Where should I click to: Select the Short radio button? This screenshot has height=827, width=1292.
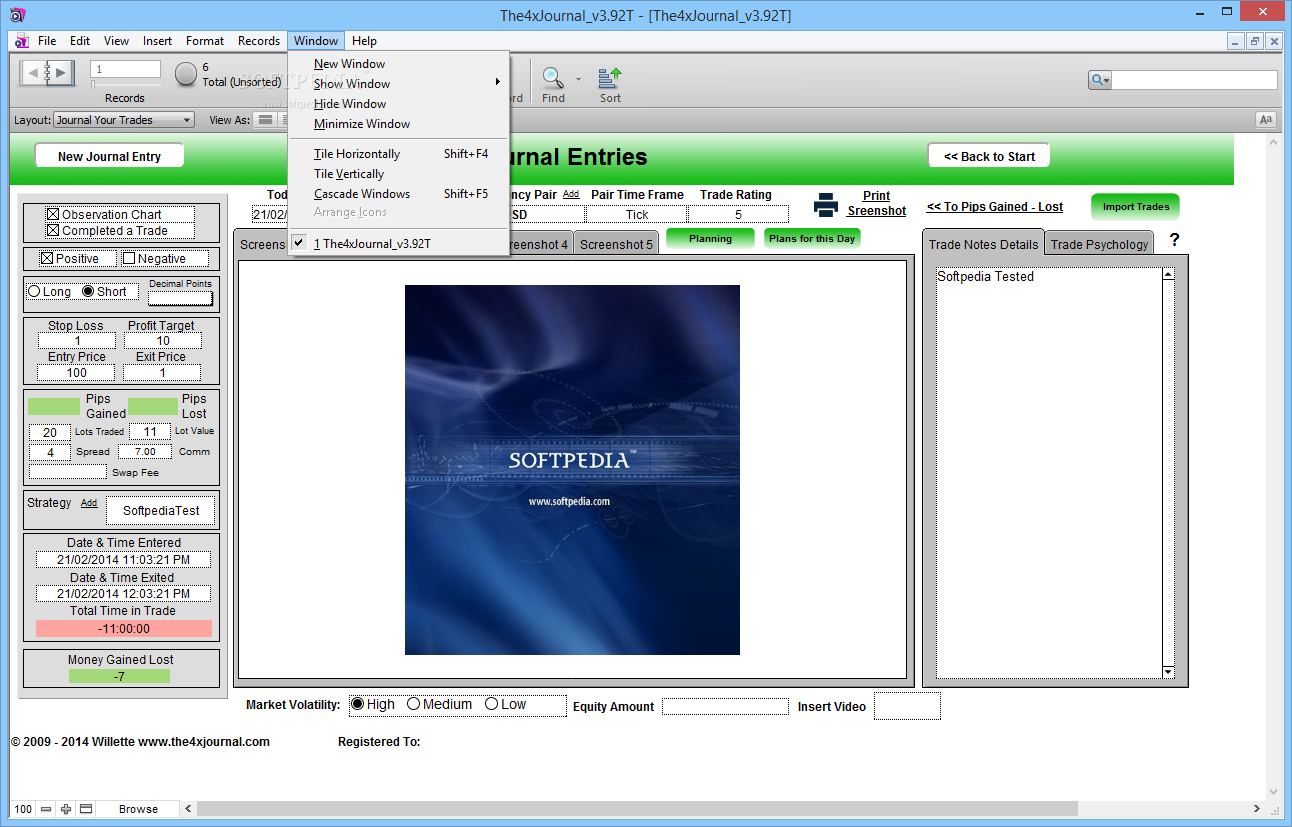click(88, 291)
